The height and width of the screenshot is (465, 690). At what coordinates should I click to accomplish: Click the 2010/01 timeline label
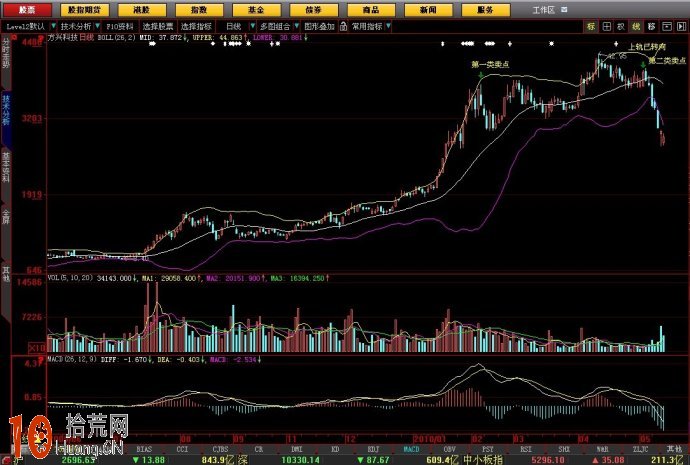pos(429,439)
